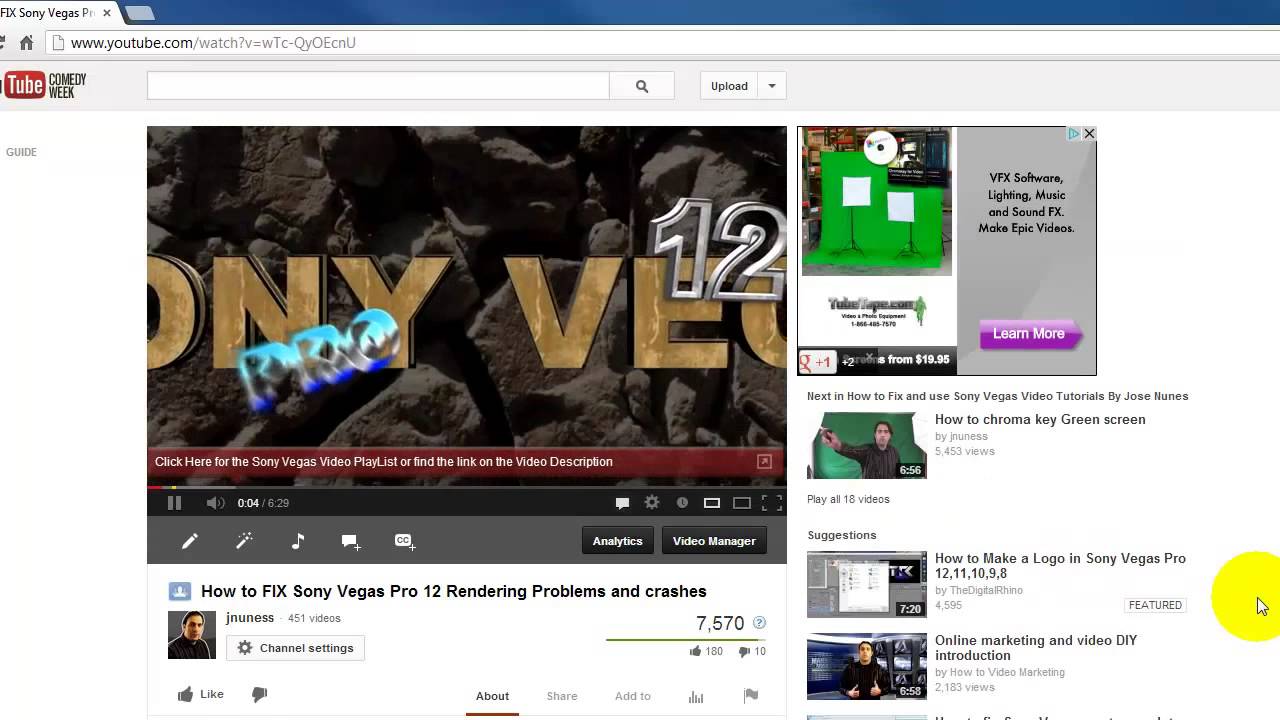Enter fullscreen mode
This screenshot has width=1280, height=720.
[x=772, y=503]
